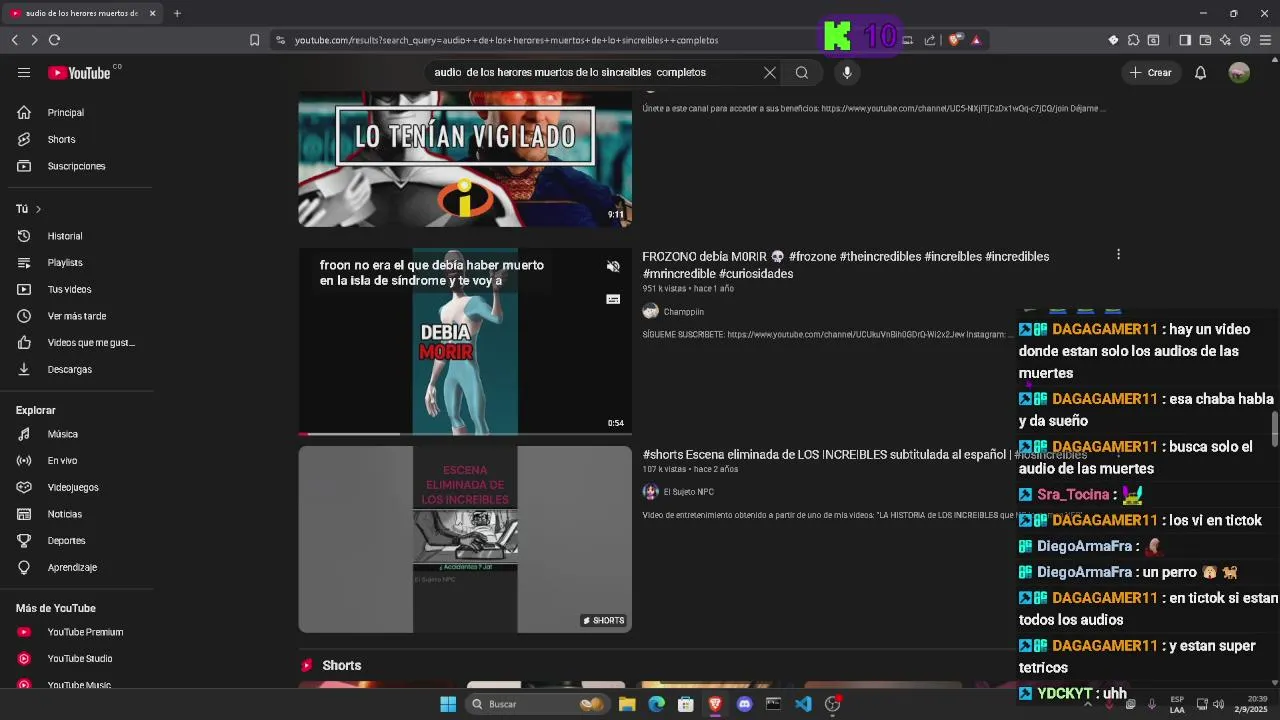Screen dimensions: 1280x720
Task: Reload the page
Action: click(54, 40)
